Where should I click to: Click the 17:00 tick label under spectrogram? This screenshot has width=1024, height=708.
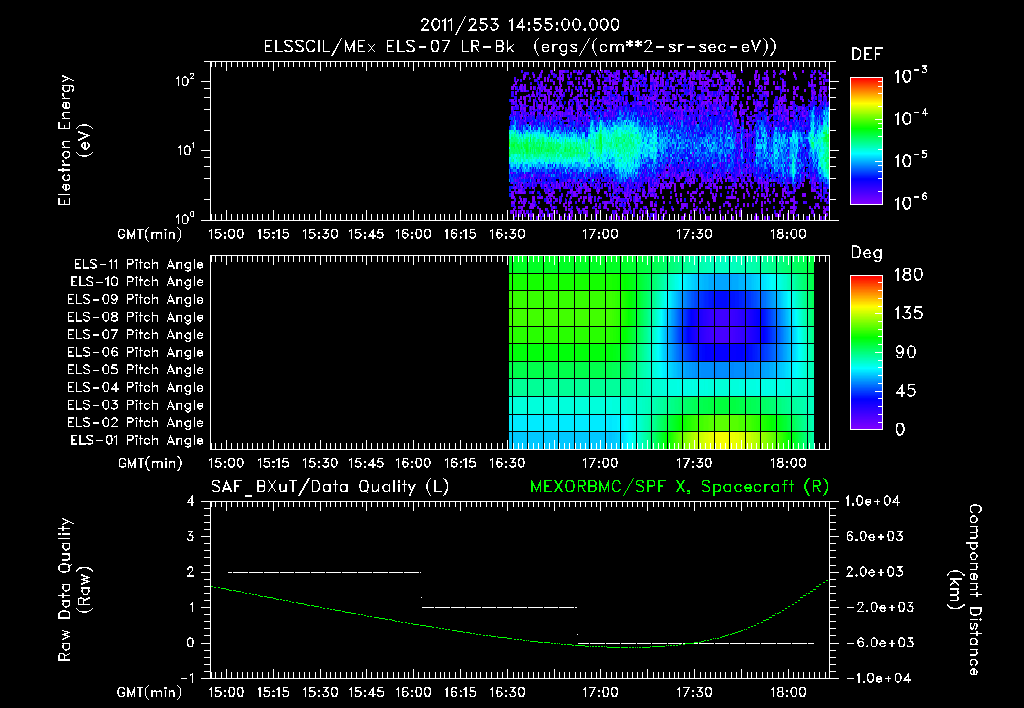pos(600,234)
